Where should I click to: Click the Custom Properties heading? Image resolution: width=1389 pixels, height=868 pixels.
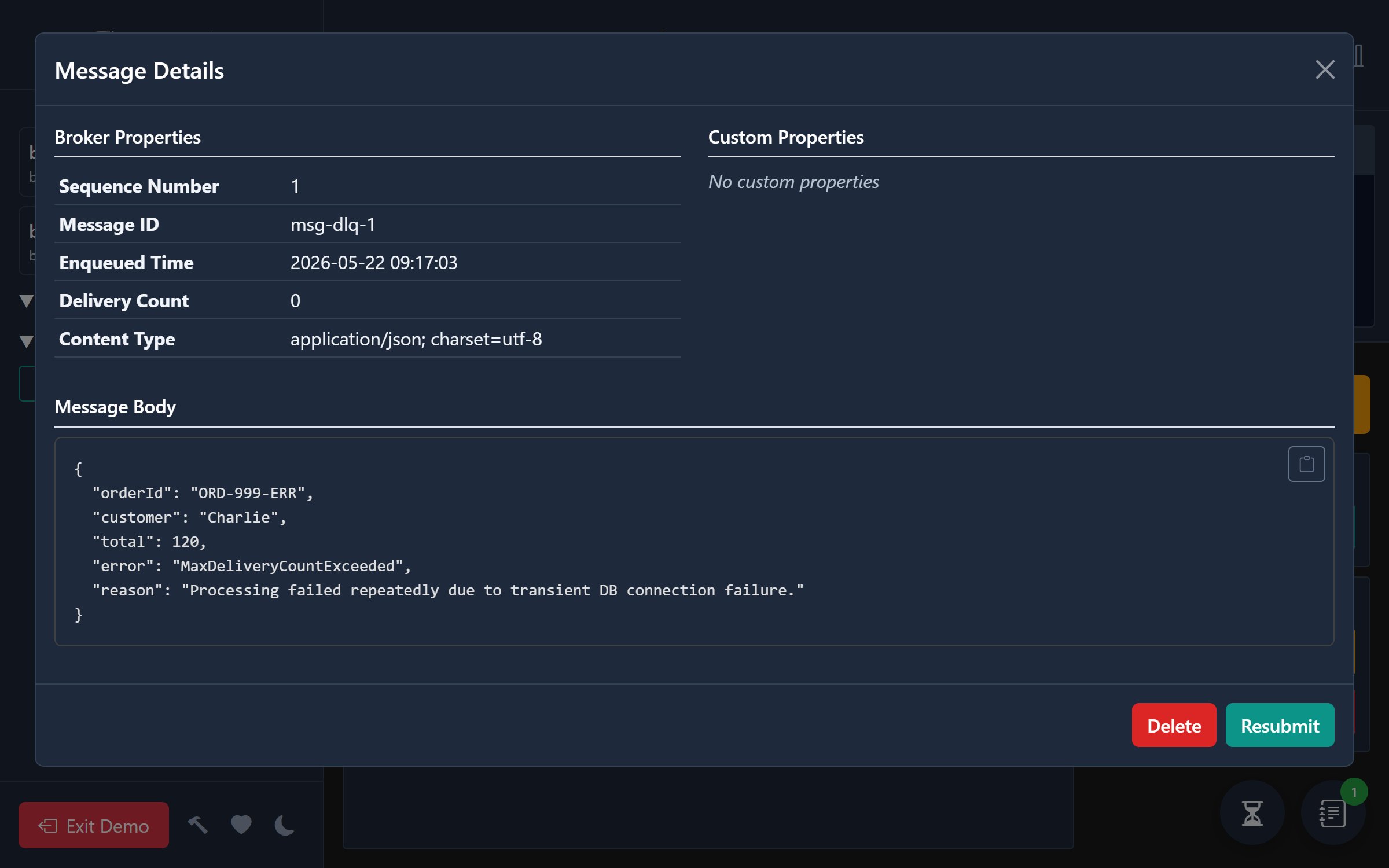[x=786, y=137]
